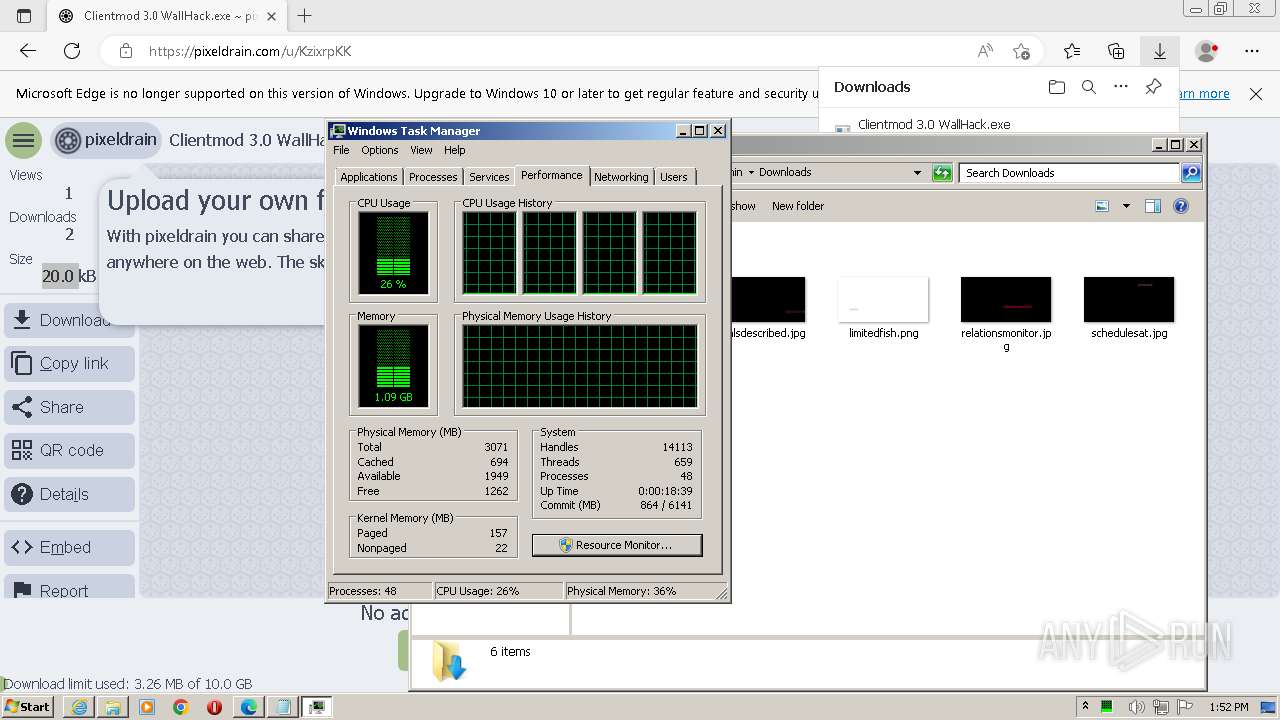1280x720 pixels.
Task: Show hidden tray icons arrow
Action: [x=1085, y=706]
